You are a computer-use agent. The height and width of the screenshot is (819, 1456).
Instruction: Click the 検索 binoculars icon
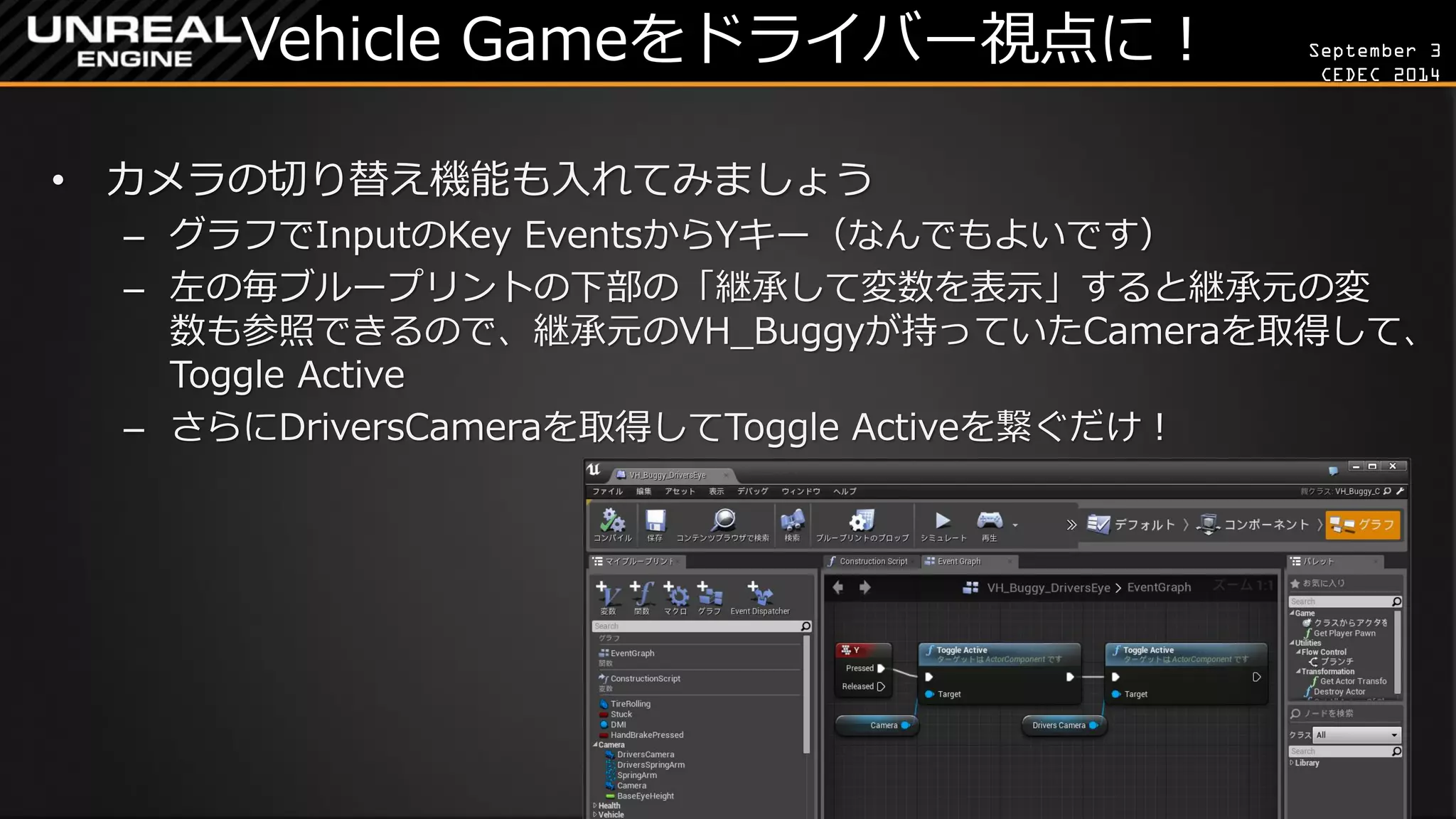[792, 521]
